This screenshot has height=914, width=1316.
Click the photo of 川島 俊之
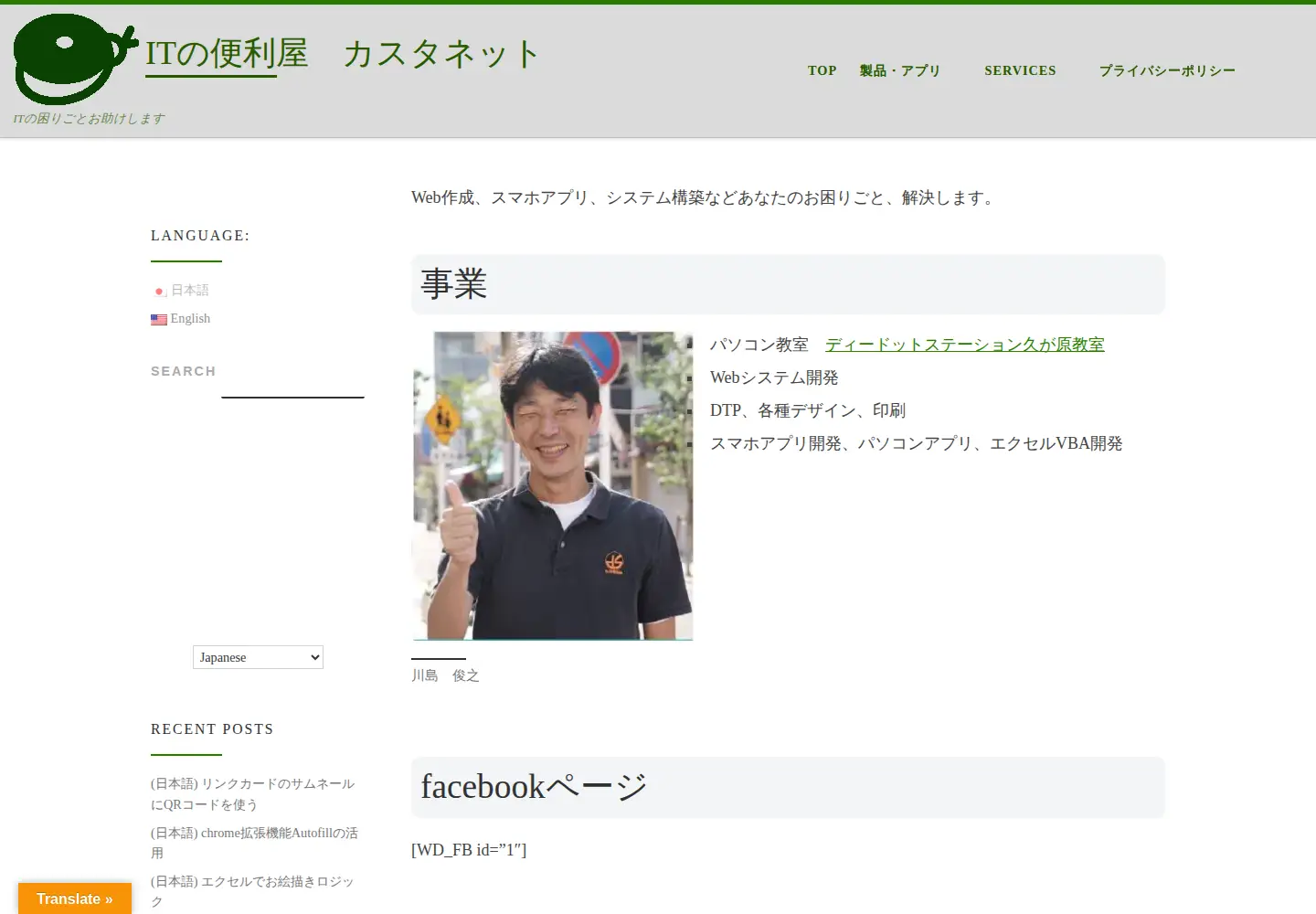coord(553,485)
